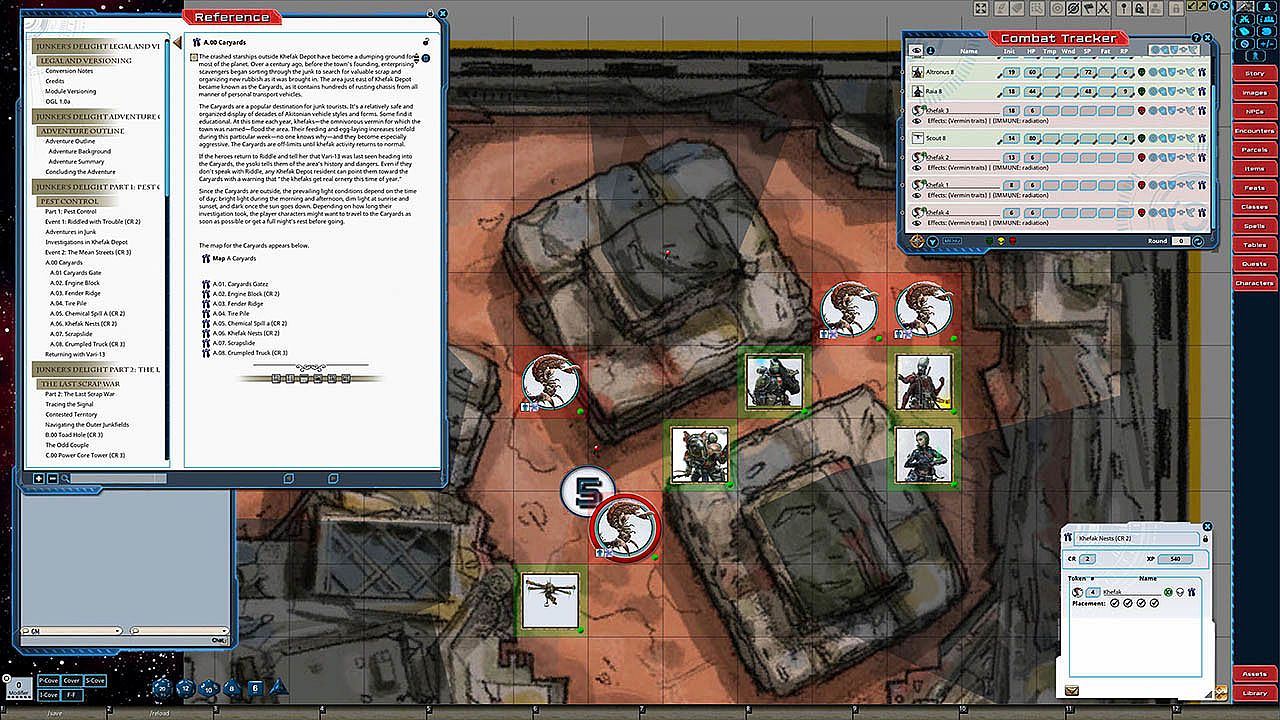Toggle Khefak 4 visibility eye
Viewport: 1280px width, 720px height.
click(x=918, y=223)
